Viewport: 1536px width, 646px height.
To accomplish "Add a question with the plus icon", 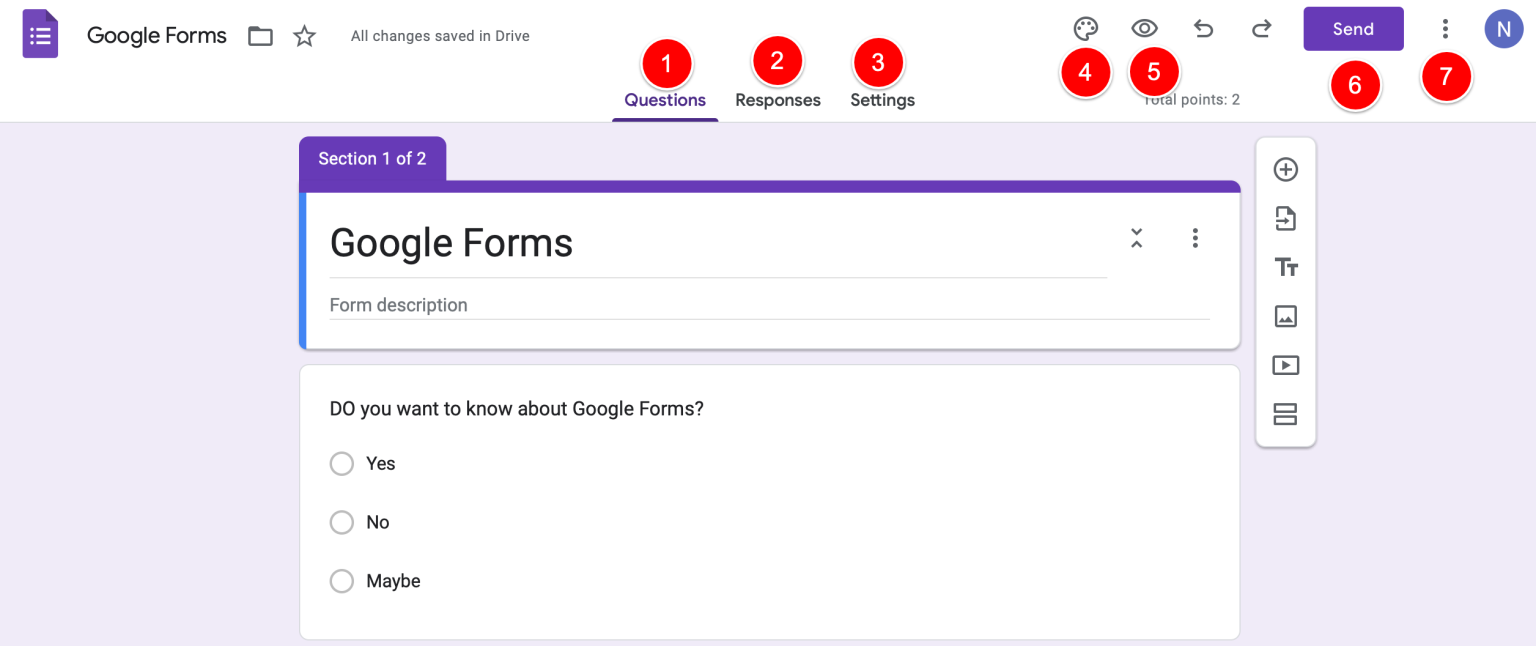I will point(1285,170).
